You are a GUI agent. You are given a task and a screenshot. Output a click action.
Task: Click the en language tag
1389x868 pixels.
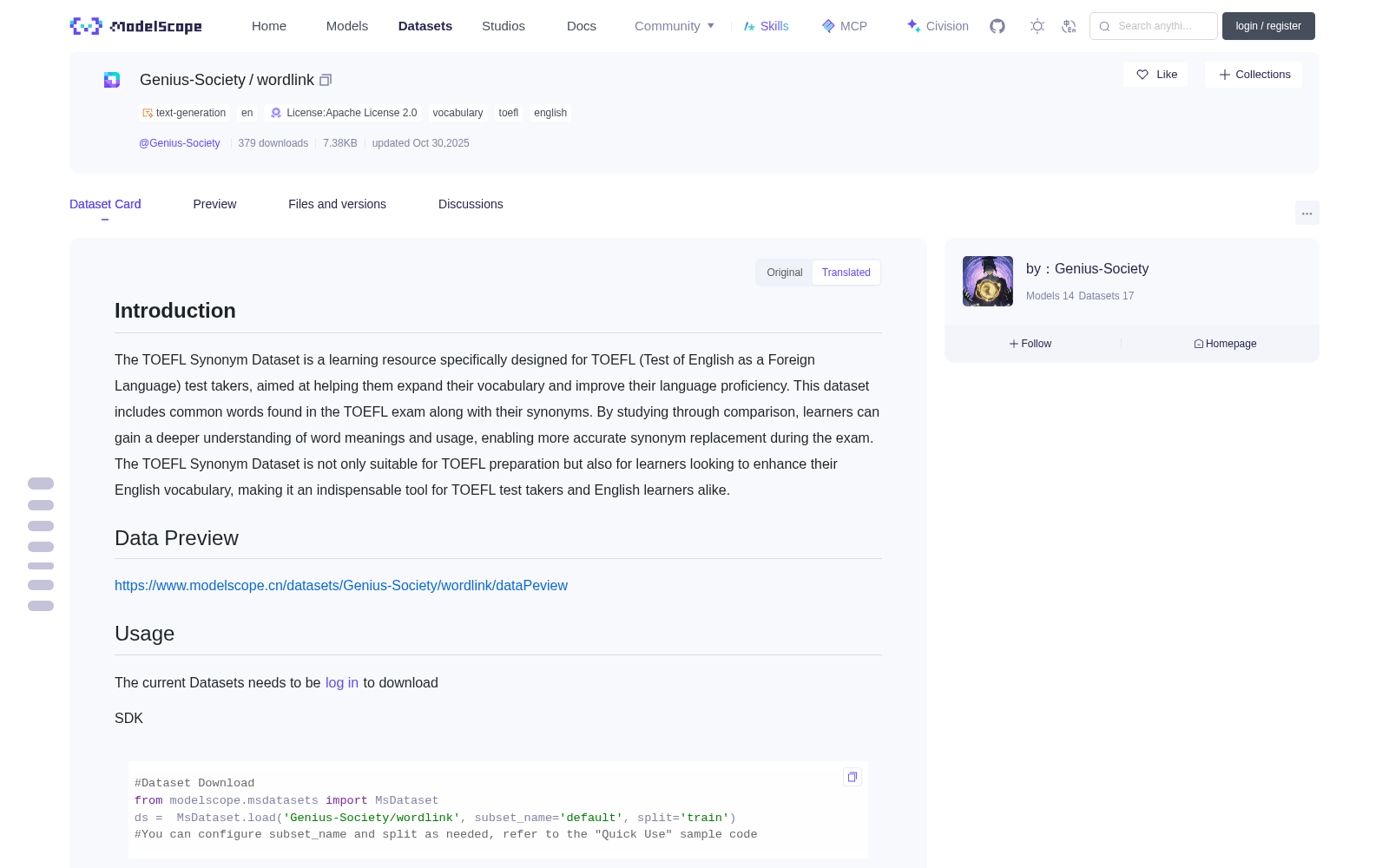pyautogui.click(x=247, y=113)
